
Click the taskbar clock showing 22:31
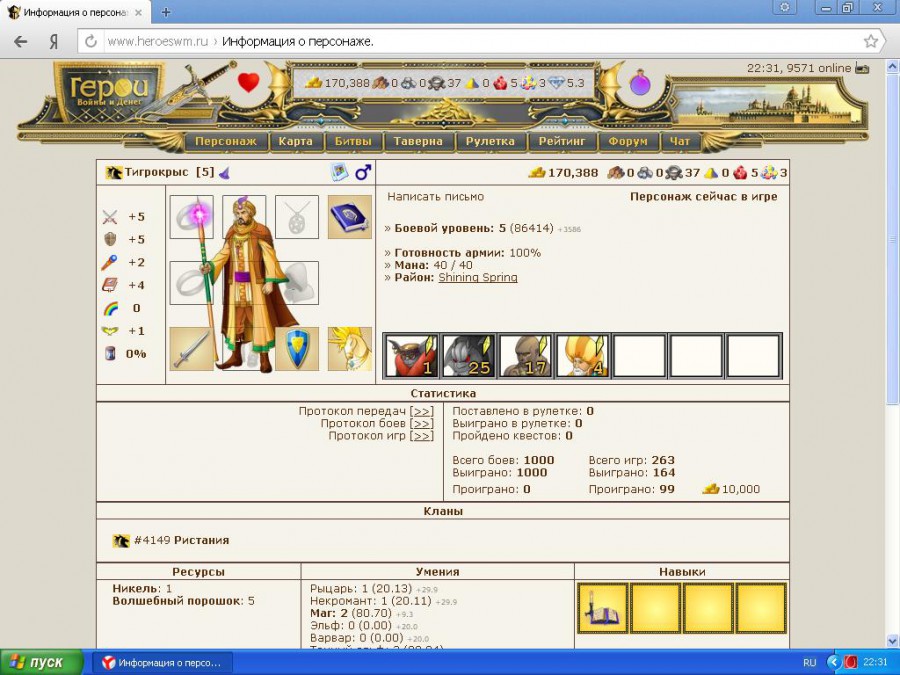coord(875,662)
